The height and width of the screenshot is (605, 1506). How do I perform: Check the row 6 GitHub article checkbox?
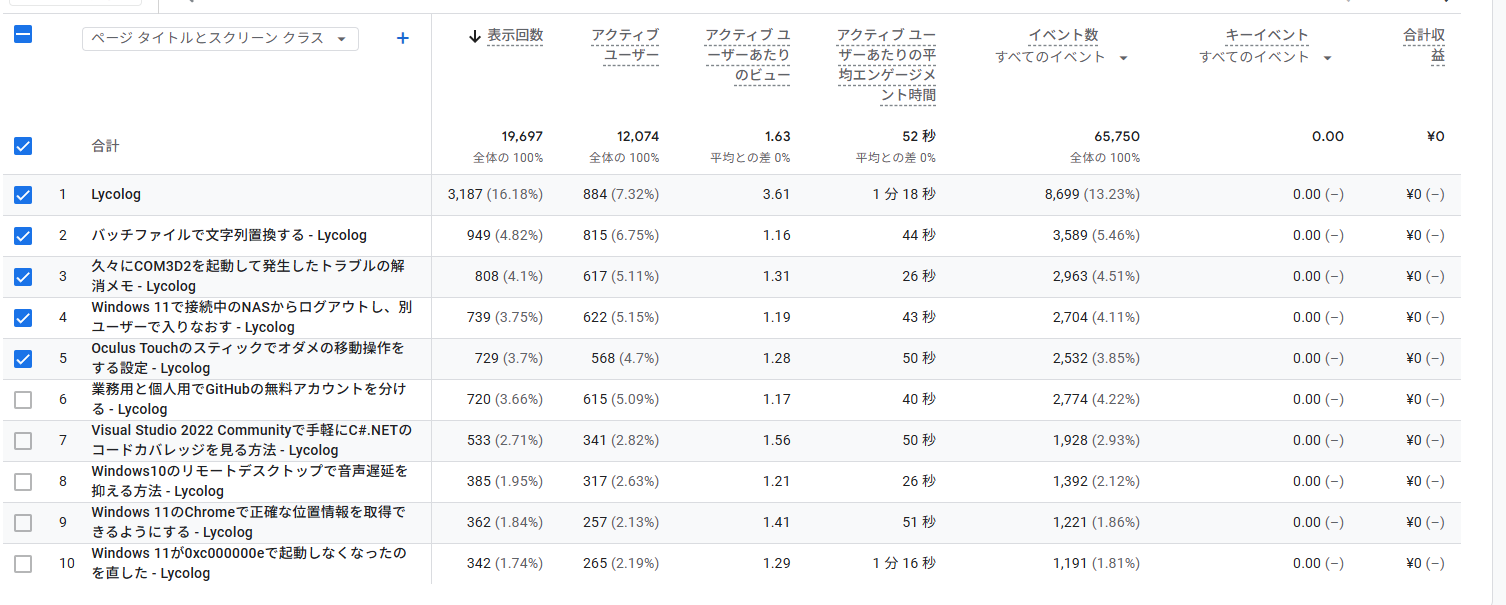(x=23, y=400)
